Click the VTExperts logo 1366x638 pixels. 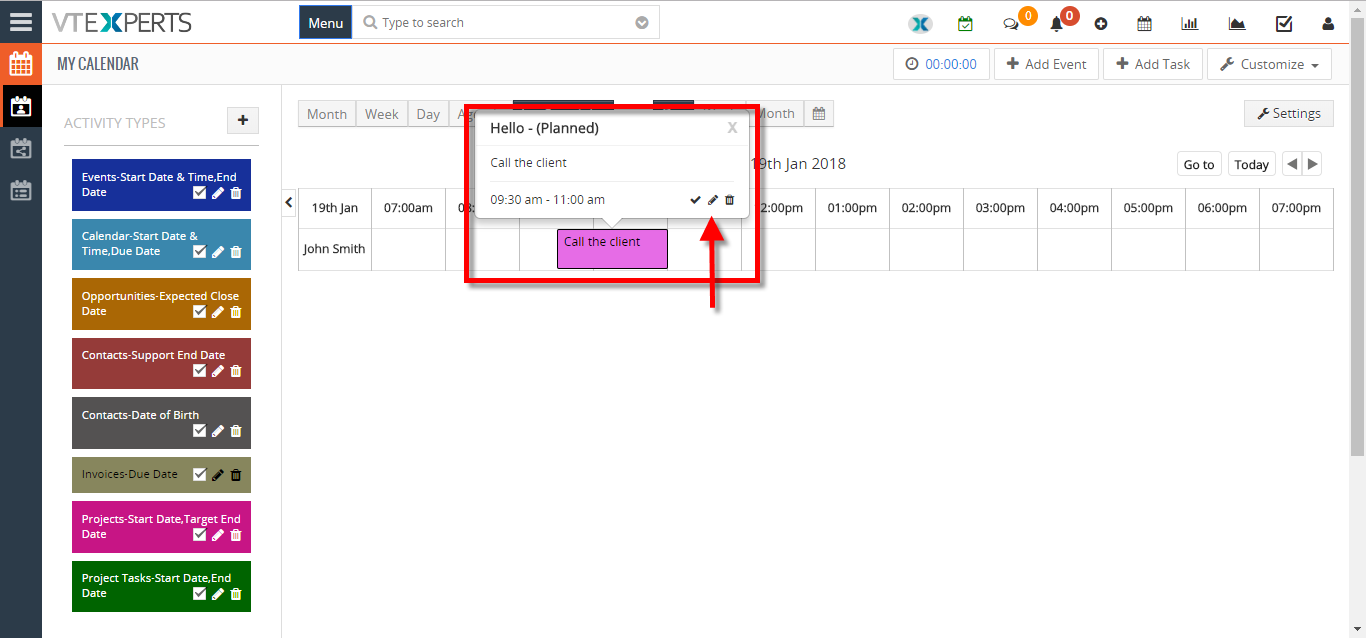pos(122,22)
